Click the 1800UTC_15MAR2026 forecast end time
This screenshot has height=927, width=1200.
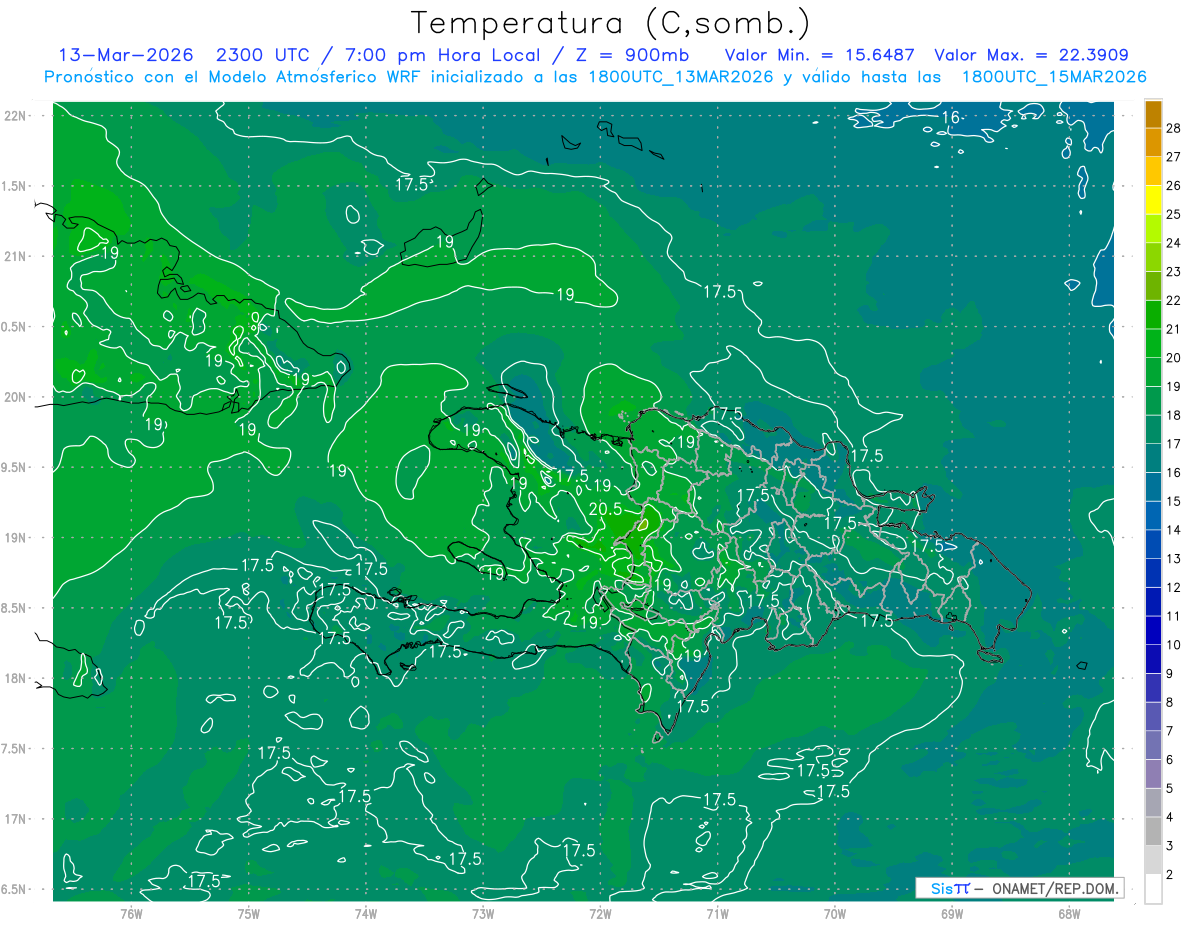point(1053,77)
